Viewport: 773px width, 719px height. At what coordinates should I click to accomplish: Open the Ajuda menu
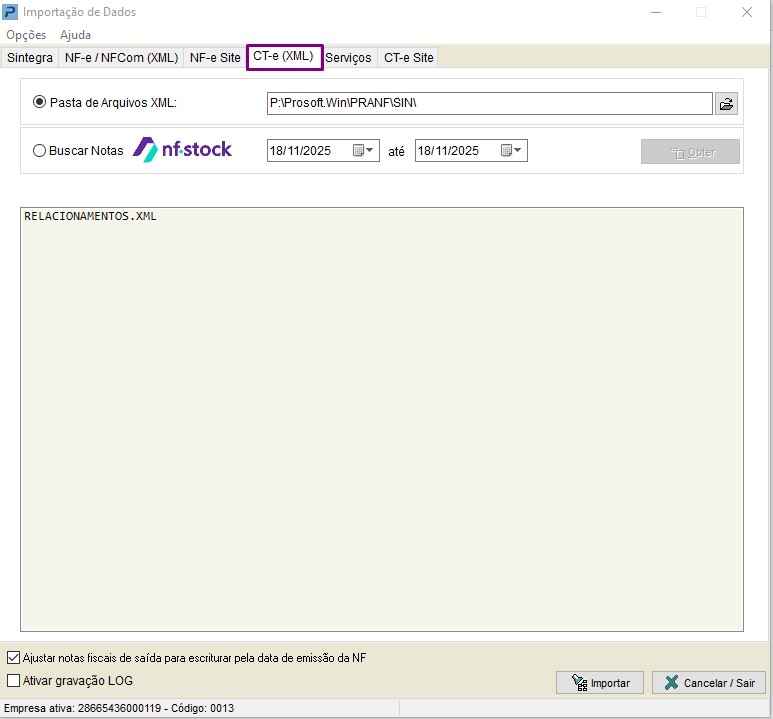pyautogui.click(x=75, y=35)
